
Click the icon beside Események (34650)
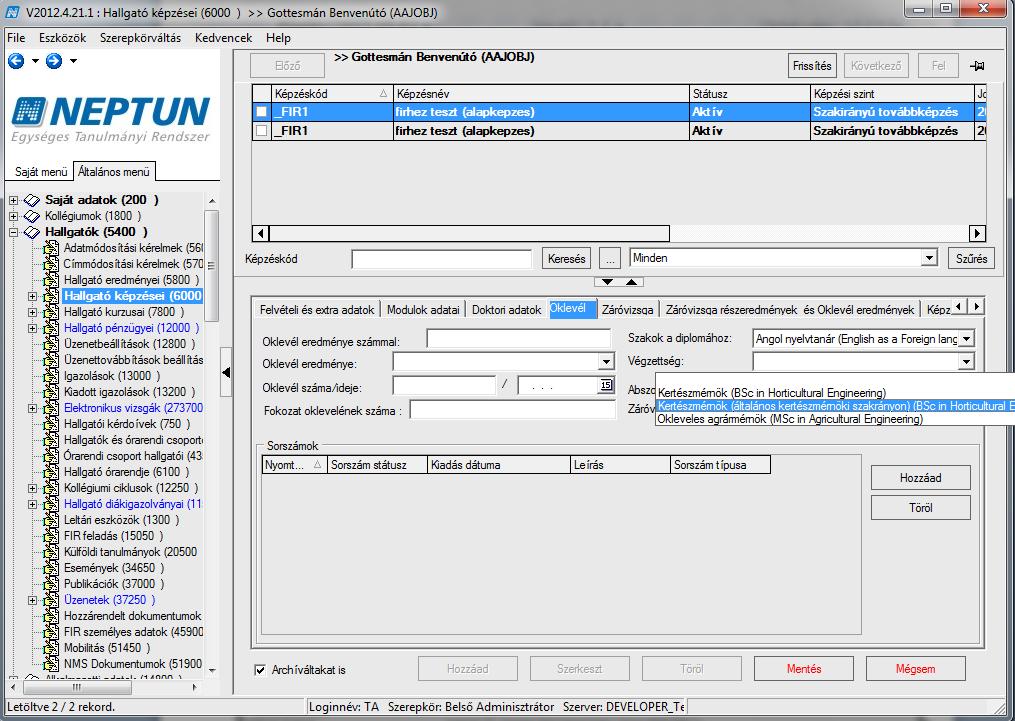(x=51, y=568)
